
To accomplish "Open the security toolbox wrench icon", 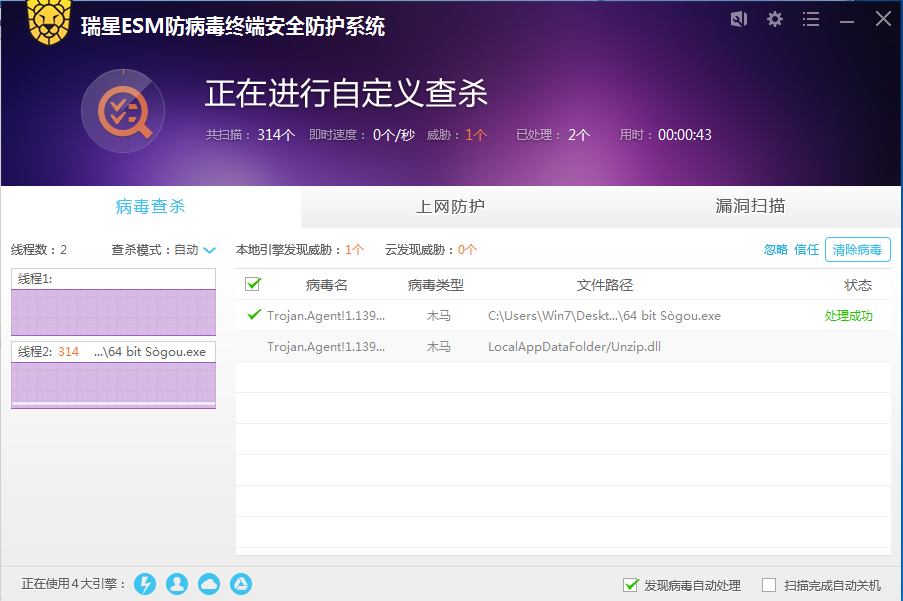I will tap(739, 19).
